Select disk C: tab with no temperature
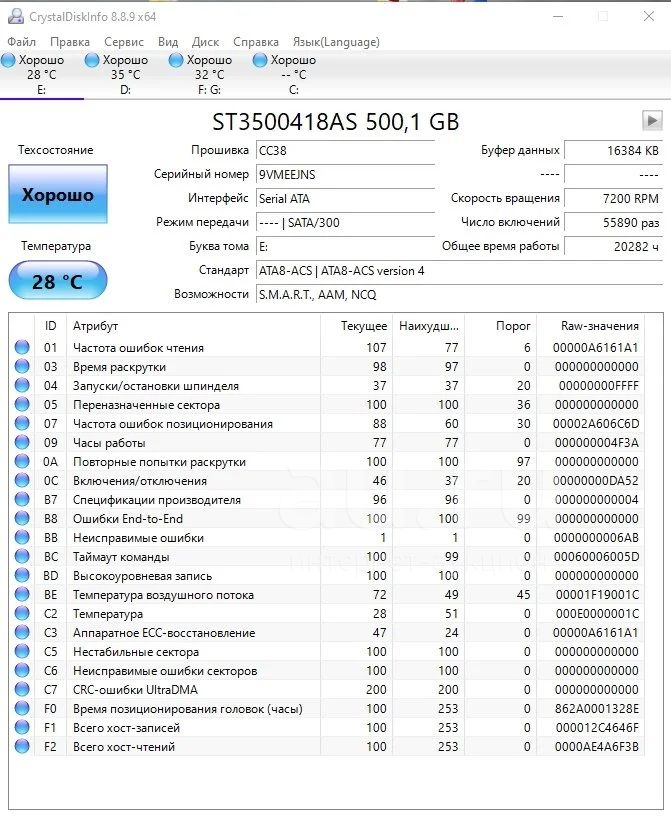The image size is (671, 817). tap(293, 75)
